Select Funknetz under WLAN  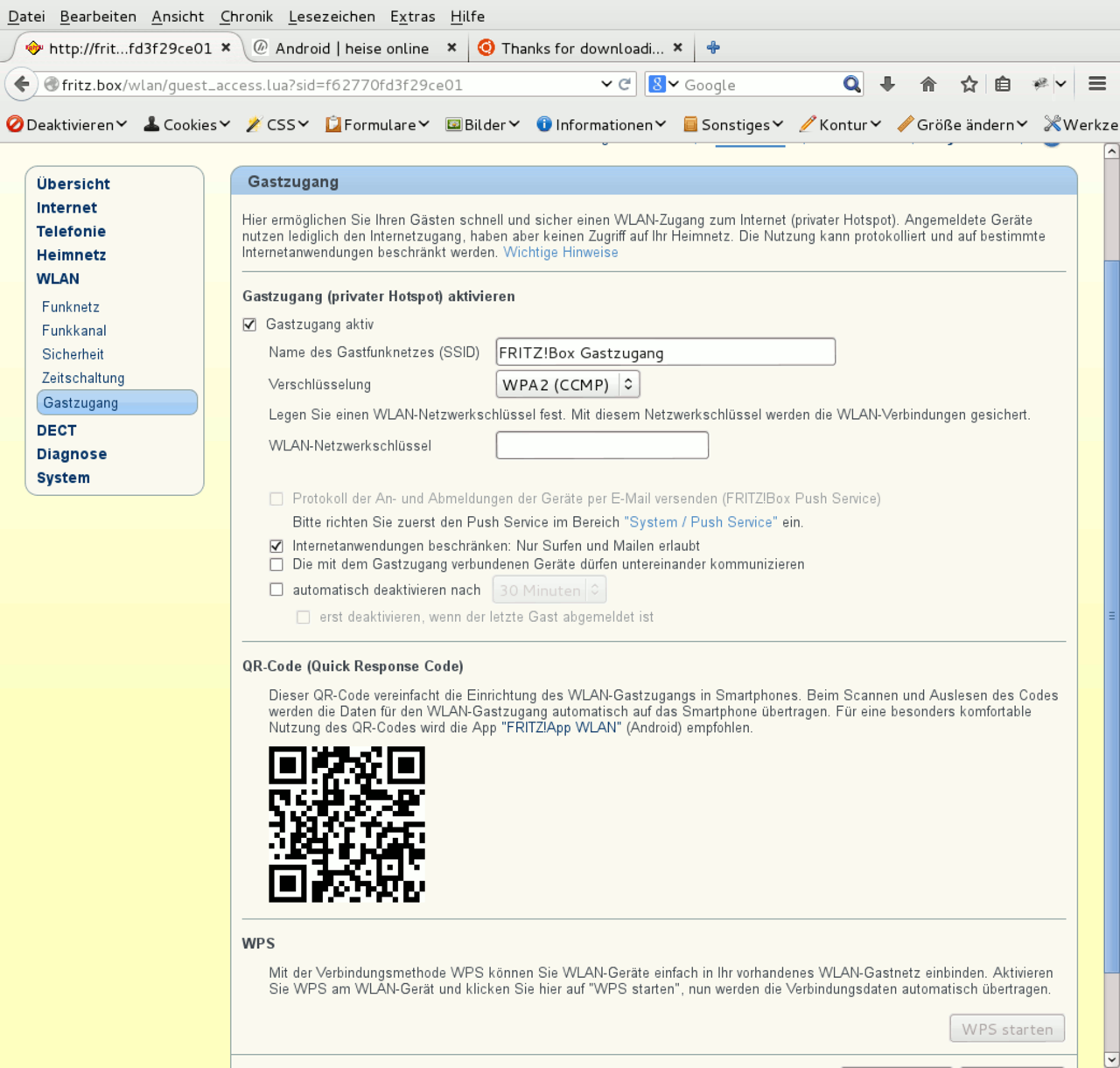coord(71,307)
